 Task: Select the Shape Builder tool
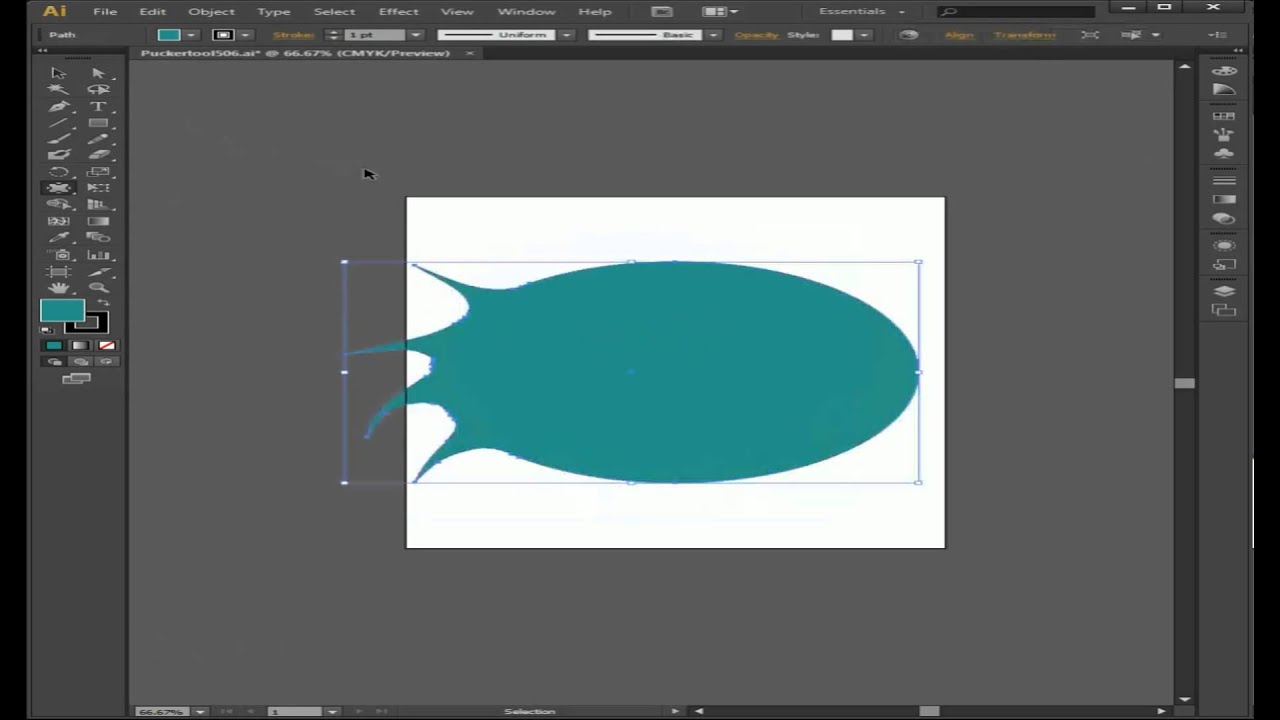coord(59,204)
